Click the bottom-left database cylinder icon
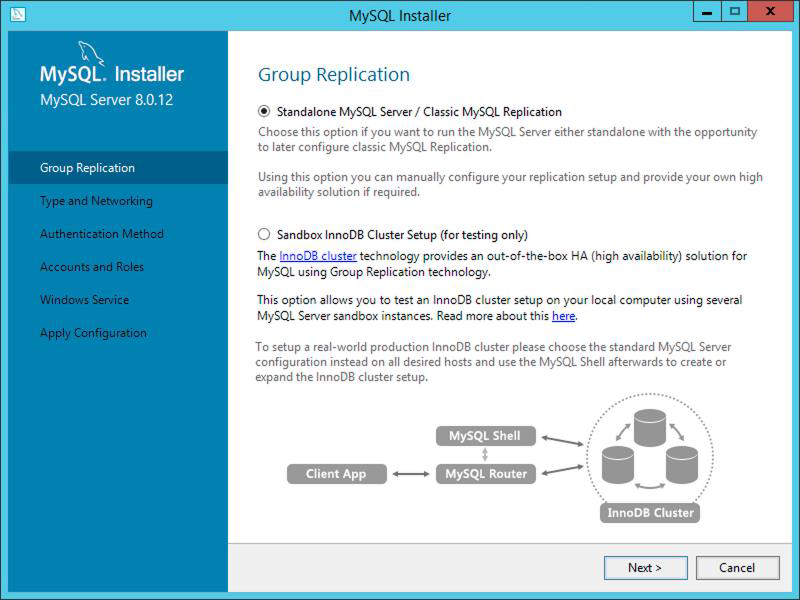Image resolution: width=800 pixels, height=600 pixels. pos(618,464)
